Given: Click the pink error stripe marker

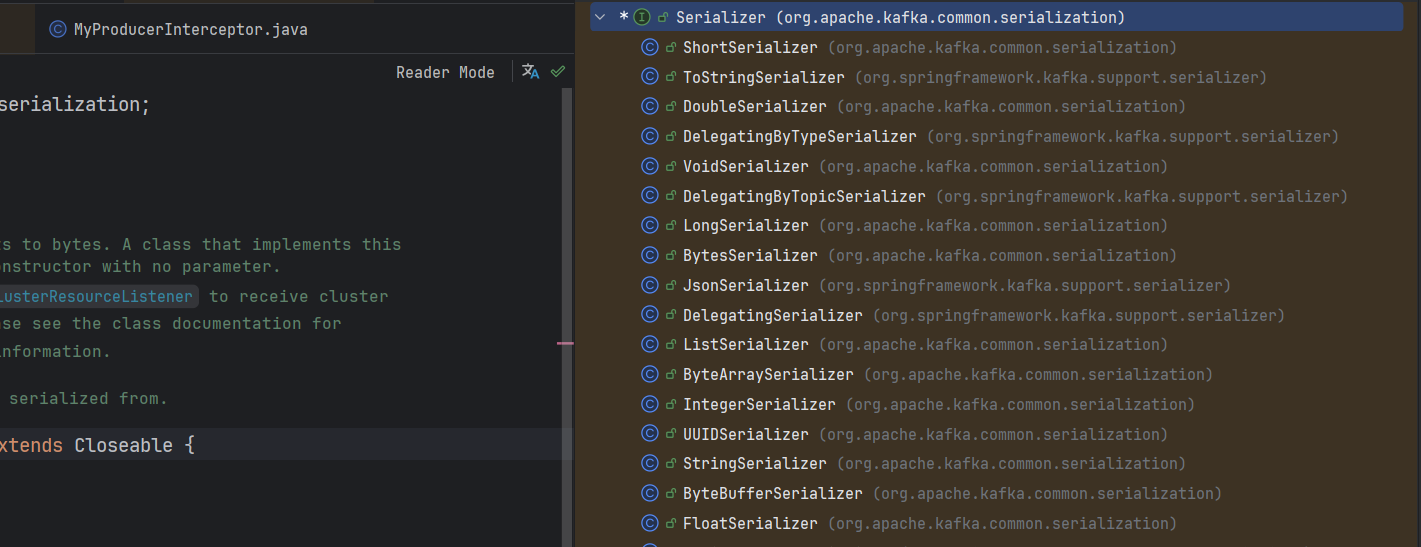Looking at the screenshot, I should tap(565, 343).
